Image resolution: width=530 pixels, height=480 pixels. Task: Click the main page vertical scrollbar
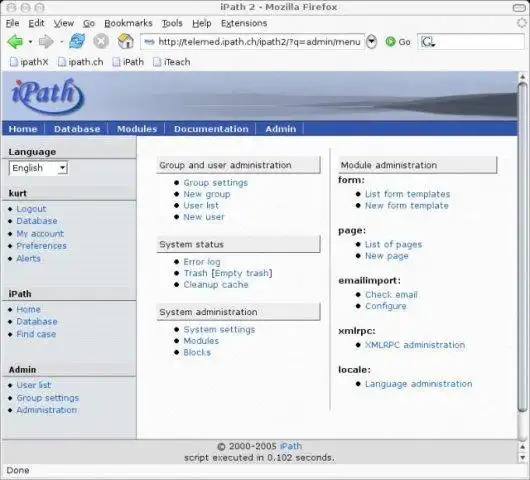522,246
